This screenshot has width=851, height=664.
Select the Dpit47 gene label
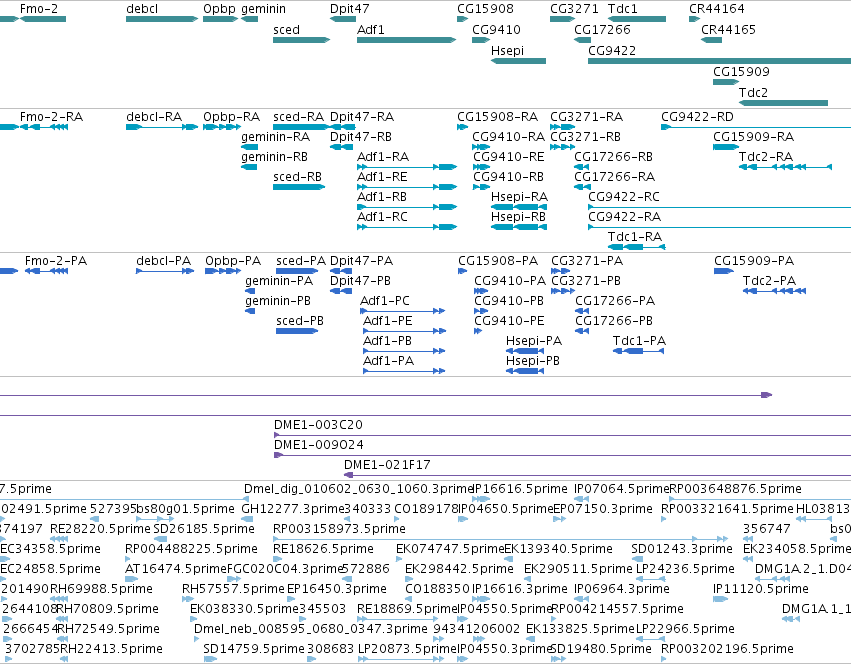click(350, 9)
